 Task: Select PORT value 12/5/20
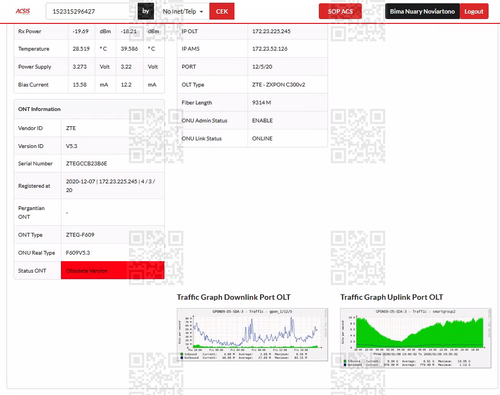click(262, 67)
